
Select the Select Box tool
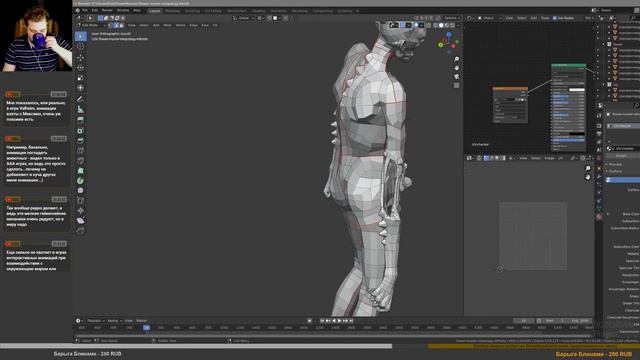(81, 37)
